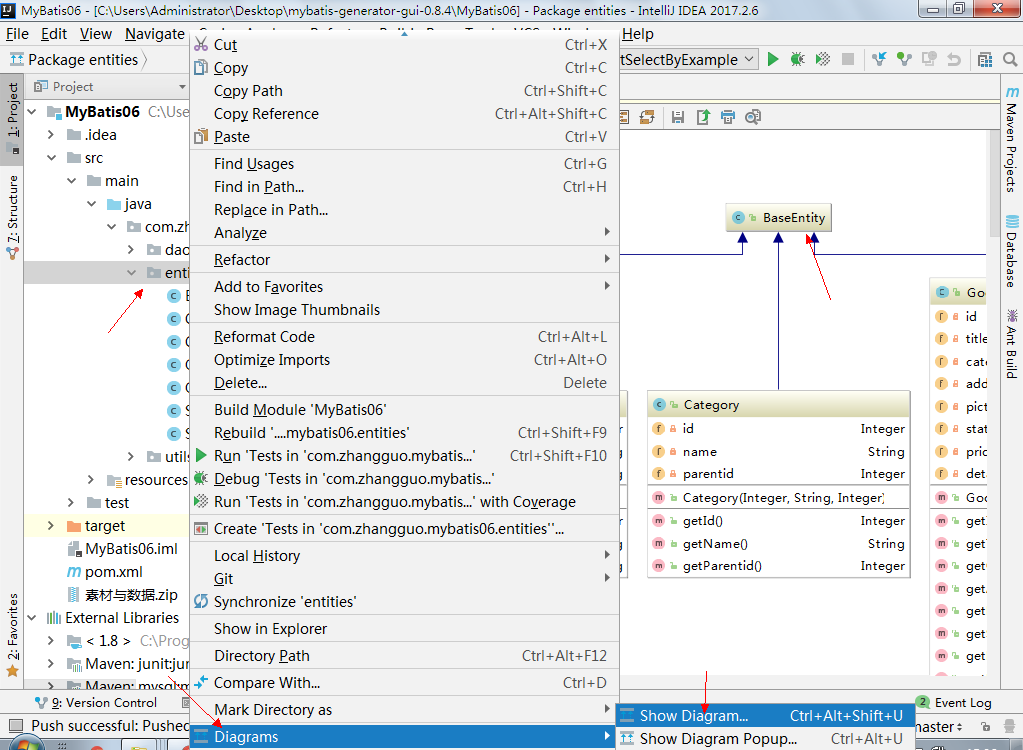This screenshot has width=1023, height=750.
Task: Choose Show Diagram... from submenu
Action: (x=765, y=716)
